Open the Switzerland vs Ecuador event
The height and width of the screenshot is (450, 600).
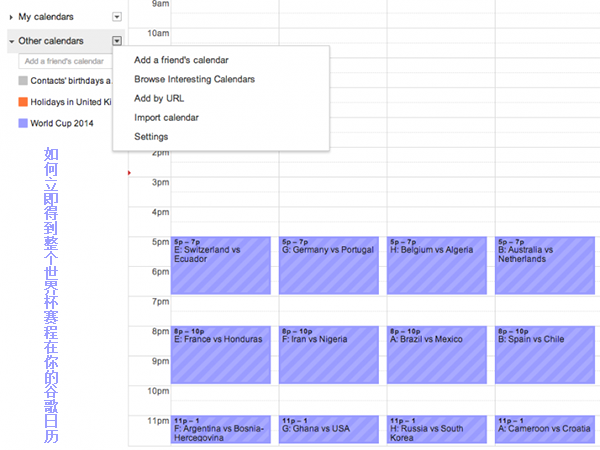point(221,265)
